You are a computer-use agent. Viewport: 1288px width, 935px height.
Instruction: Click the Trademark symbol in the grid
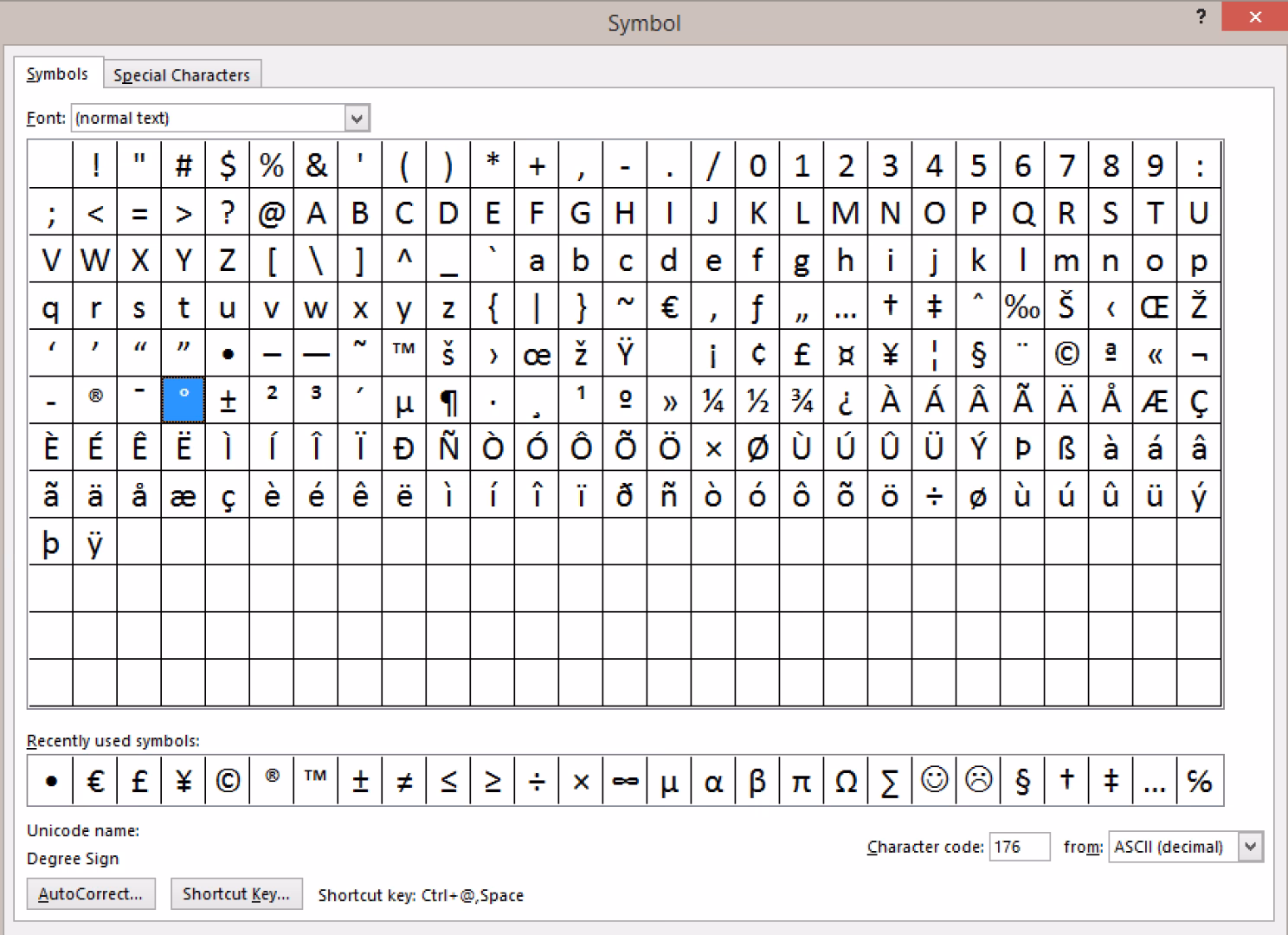[x=404, y=352]
